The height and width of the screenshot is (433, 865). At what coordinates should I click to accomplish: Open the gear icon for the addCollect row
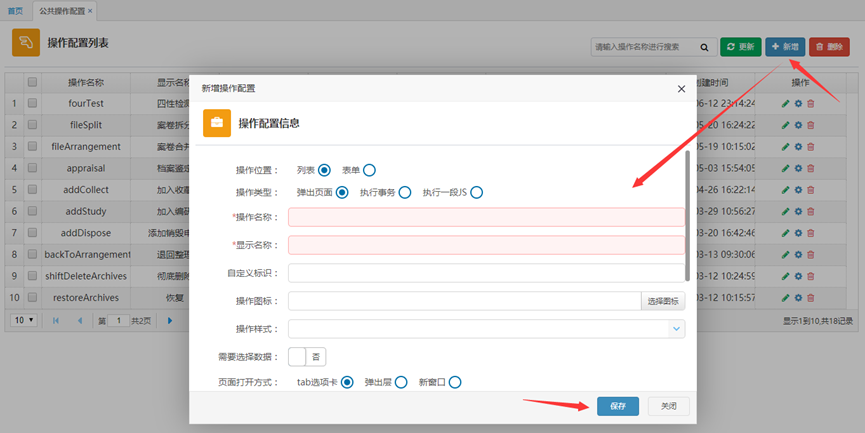tap(798, 190)
